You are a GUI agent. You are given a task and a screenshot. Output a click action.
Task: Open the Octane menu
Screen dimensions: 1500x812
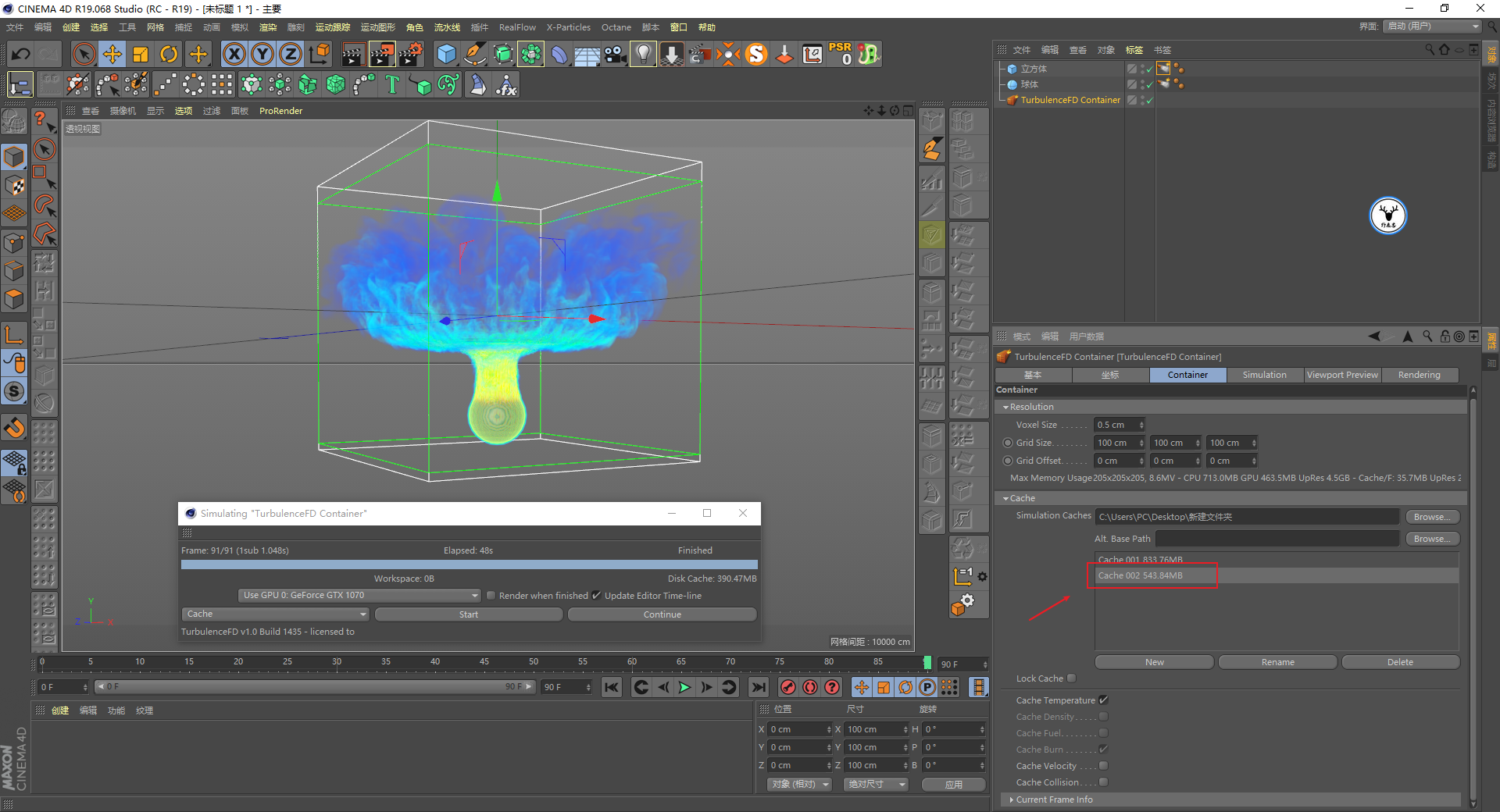(616, 27)
